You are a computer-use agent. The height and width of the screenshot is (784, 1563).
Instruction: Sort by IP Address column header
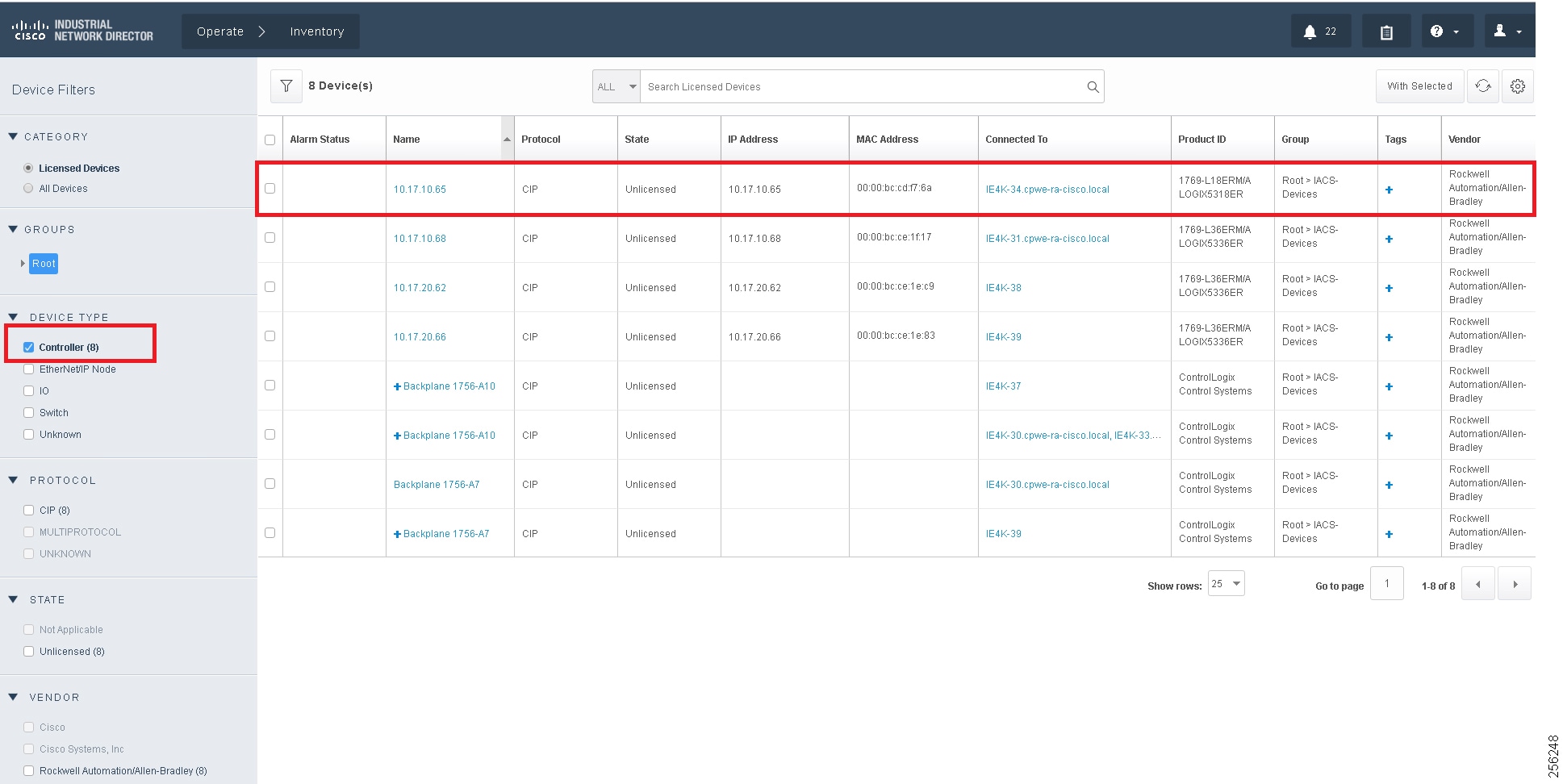(x=753, y=140)
